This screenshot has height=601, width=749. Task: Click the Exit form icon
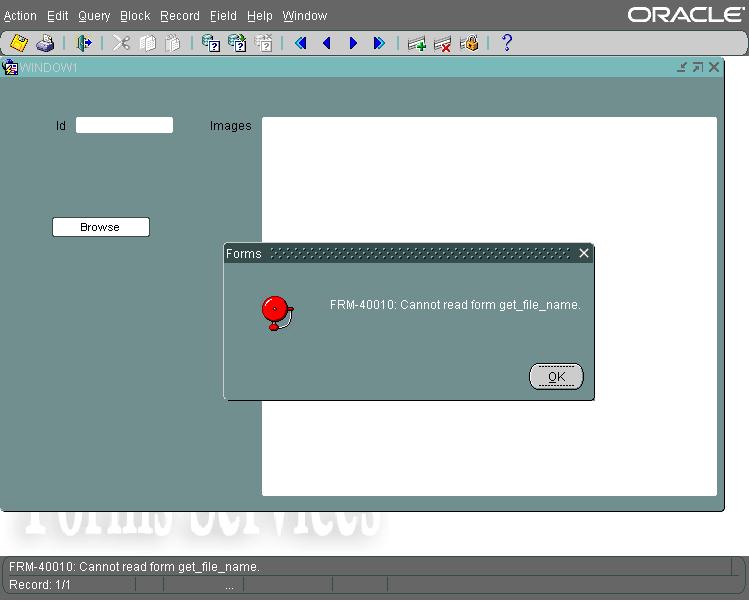(84, 43)
